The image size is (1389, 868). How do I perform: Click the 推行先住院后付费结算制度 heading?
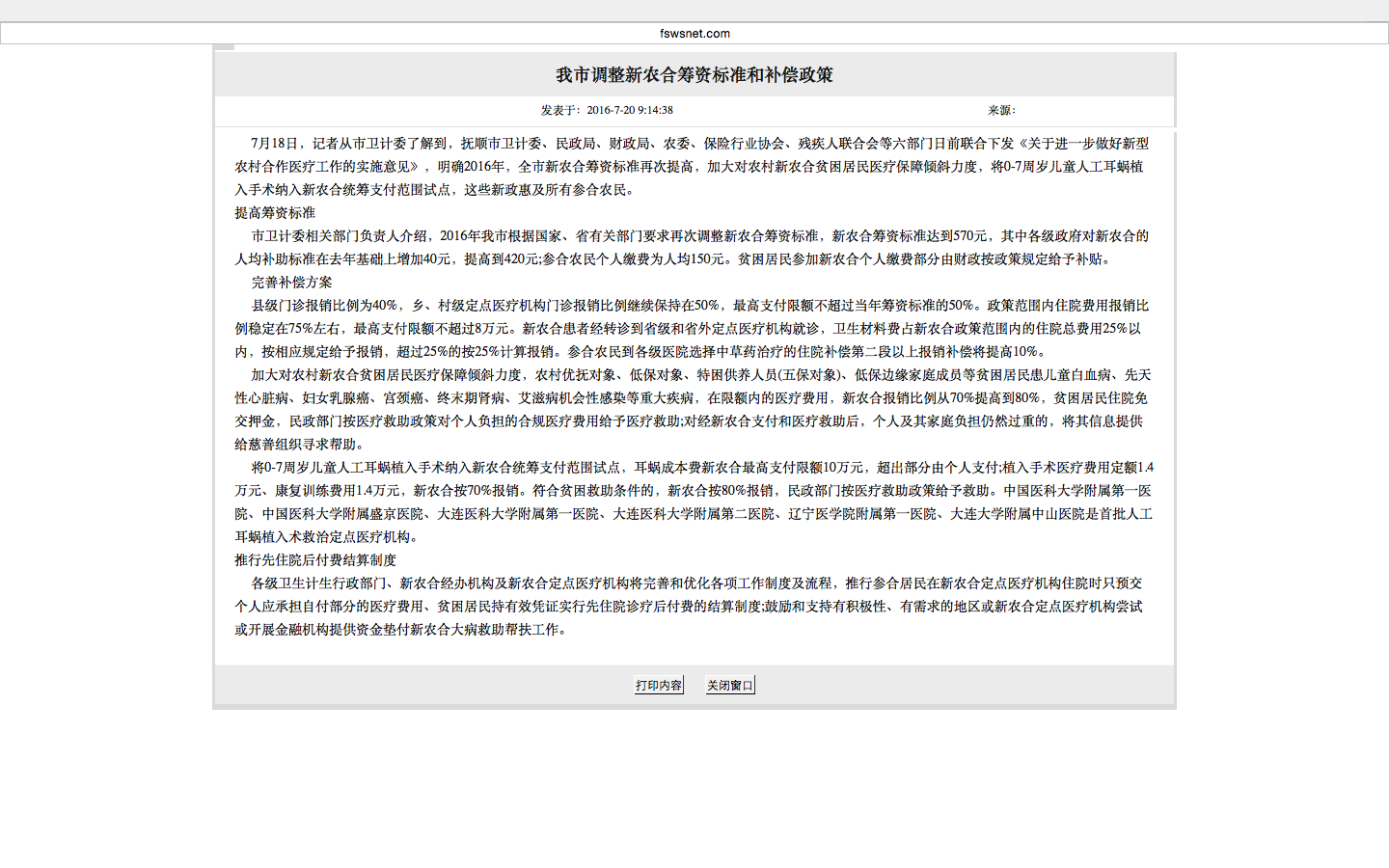(315, 560)
